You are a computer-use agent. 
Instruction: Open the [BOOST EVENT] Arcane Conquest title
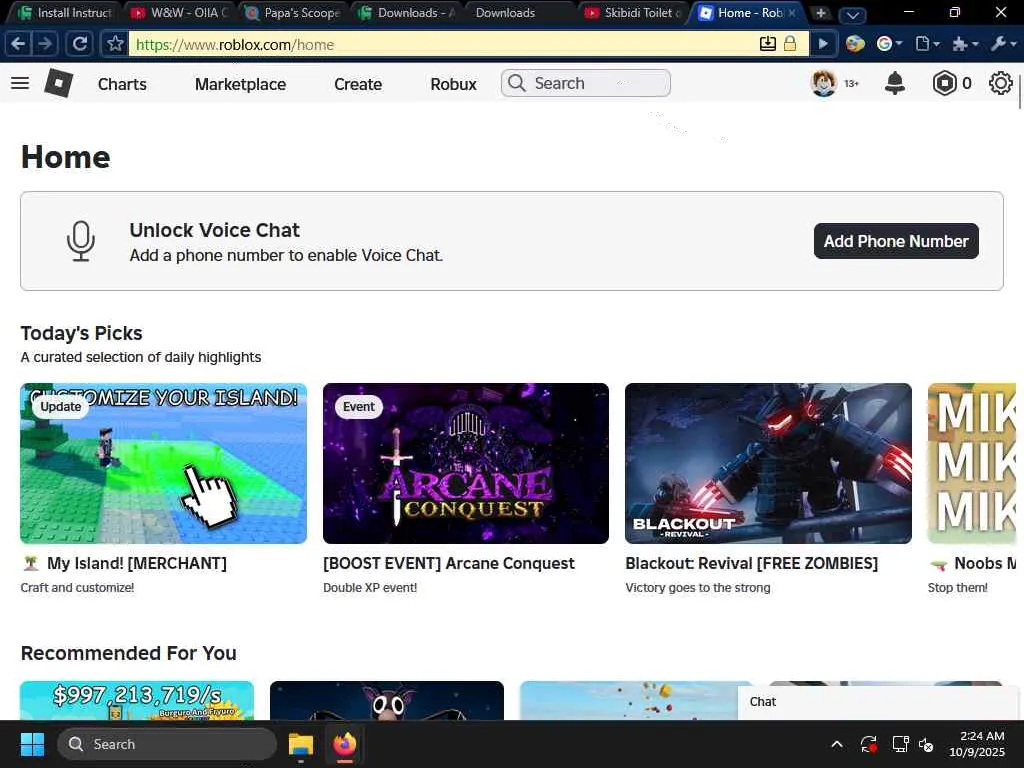[x=449, y=563]
